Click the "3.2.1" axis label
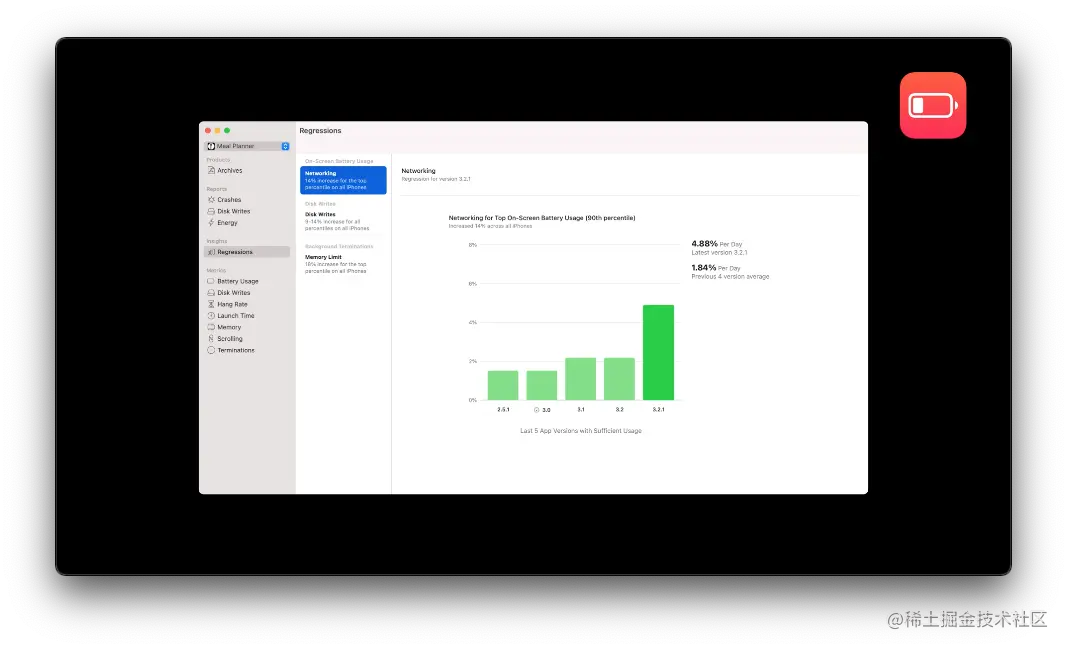 658,410
